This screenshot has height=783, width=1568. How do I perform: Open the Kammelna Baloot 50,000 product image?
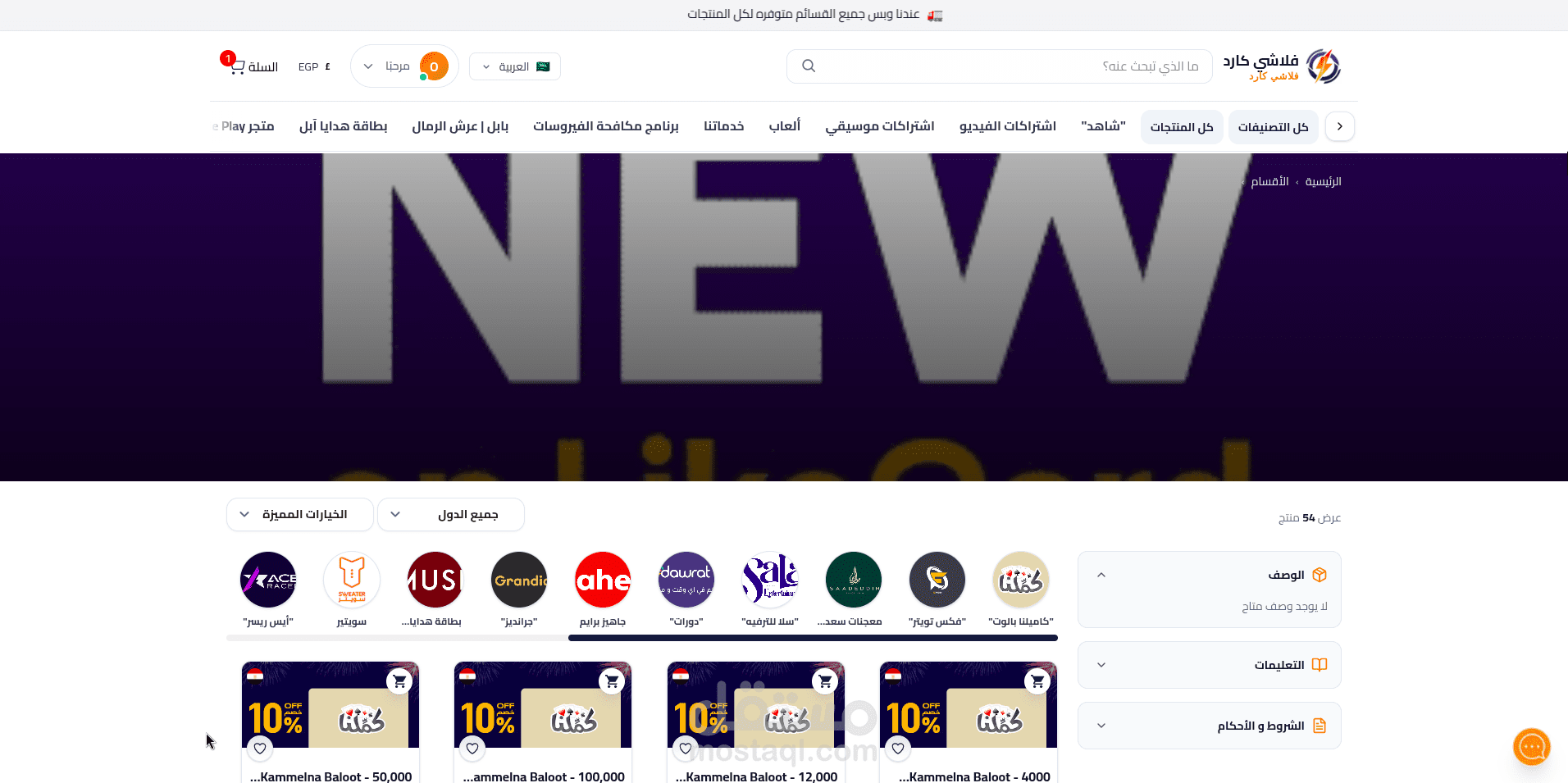pos(330,705)
